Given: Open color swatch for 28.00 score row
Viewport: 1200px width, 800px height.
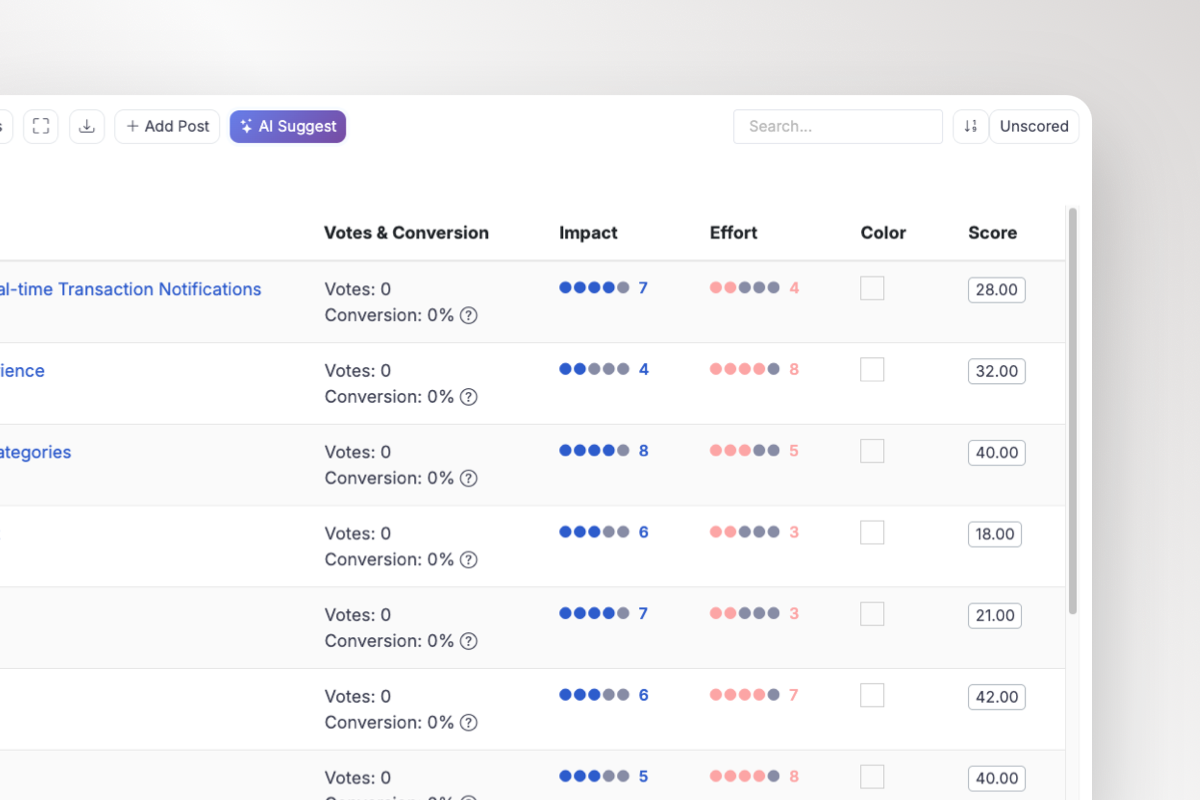Looking at the screenshot, I should pos(872,288).
